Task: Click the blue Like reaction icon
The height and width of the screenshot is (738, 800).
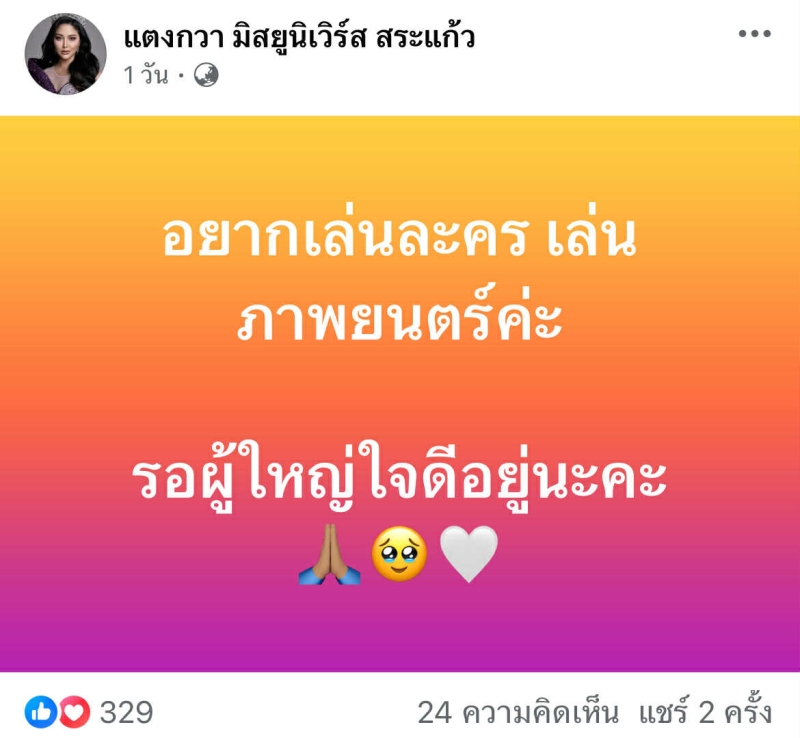Action: point(40,711)
